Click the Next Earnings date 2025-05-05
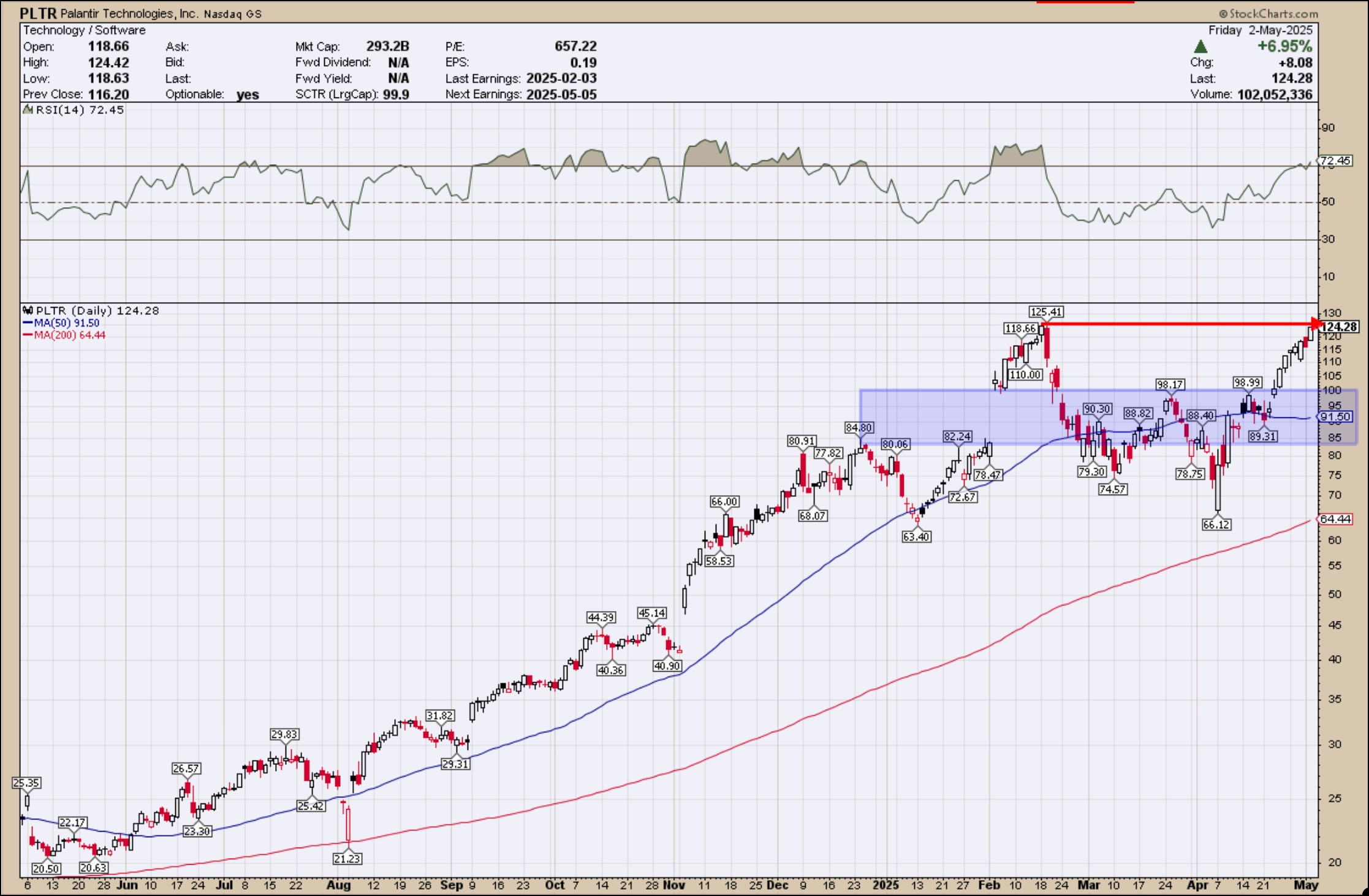This screenshot has height=896, width=1369. pos(561,94)
